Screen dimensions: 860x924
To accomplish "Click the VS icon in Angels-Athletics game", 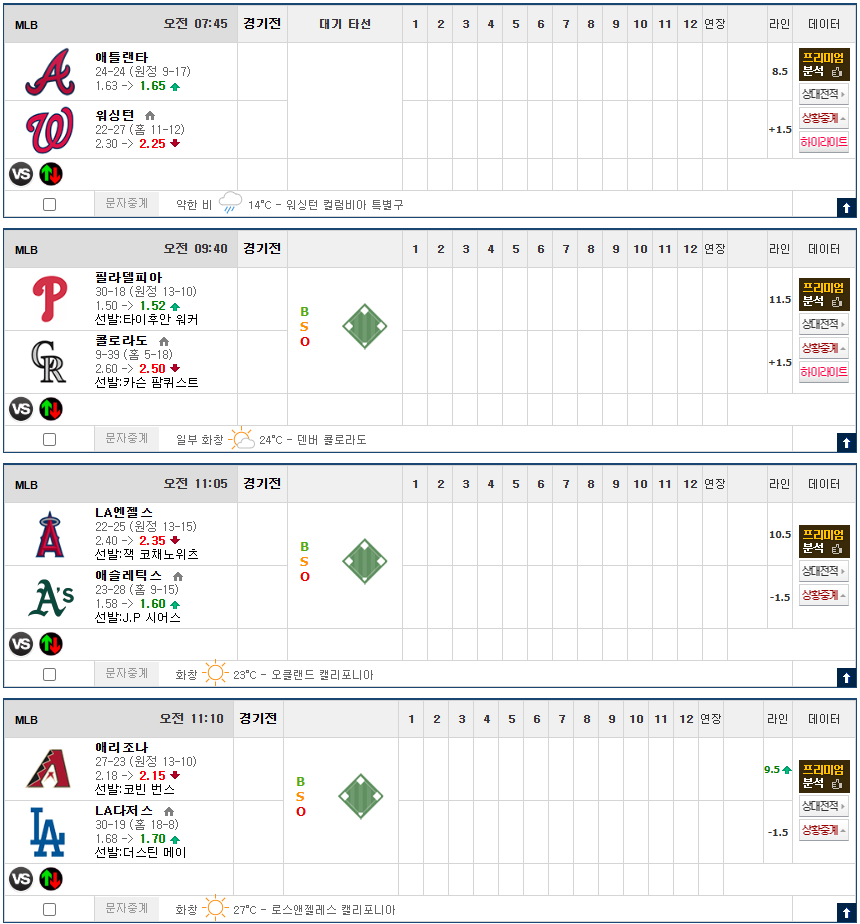I will click(x=21, y=644).
